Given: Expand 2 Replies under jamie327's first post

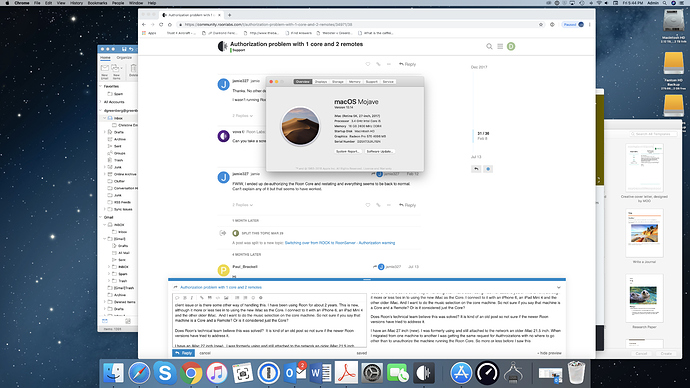Looking at the screenshot, I should click(x=242, y=116).
